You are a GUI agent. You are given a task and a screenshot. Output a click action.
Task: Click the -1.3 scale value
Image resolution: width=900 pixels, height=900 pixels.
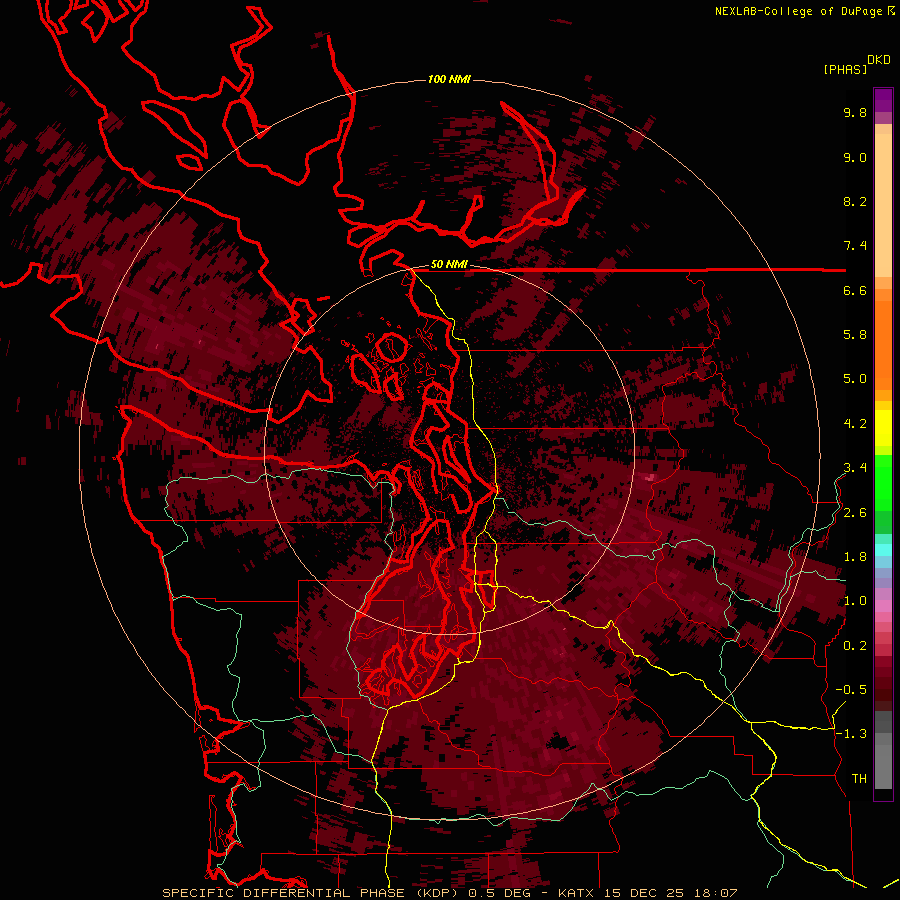coord(851,734)
